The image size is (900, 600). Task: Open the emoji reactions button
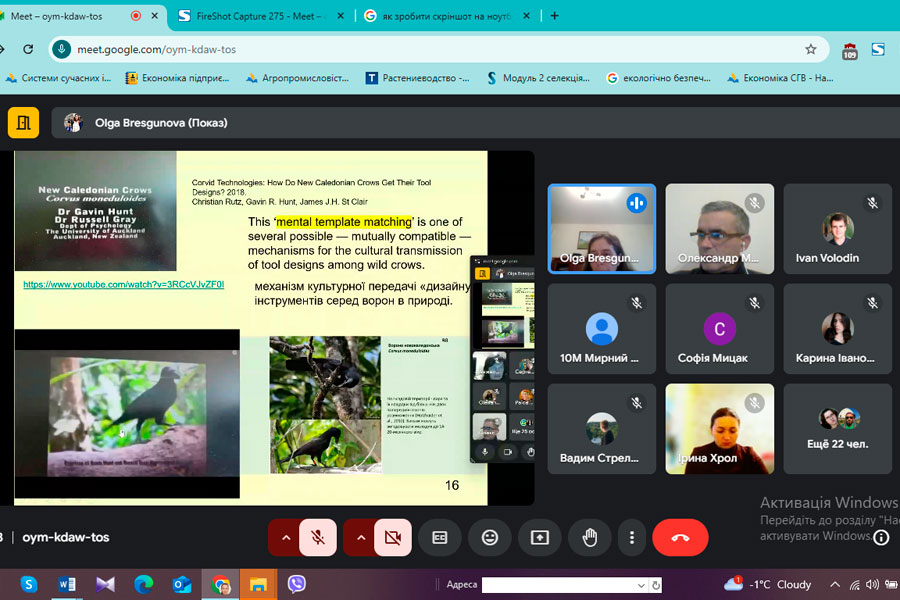[x=489, y=537]
